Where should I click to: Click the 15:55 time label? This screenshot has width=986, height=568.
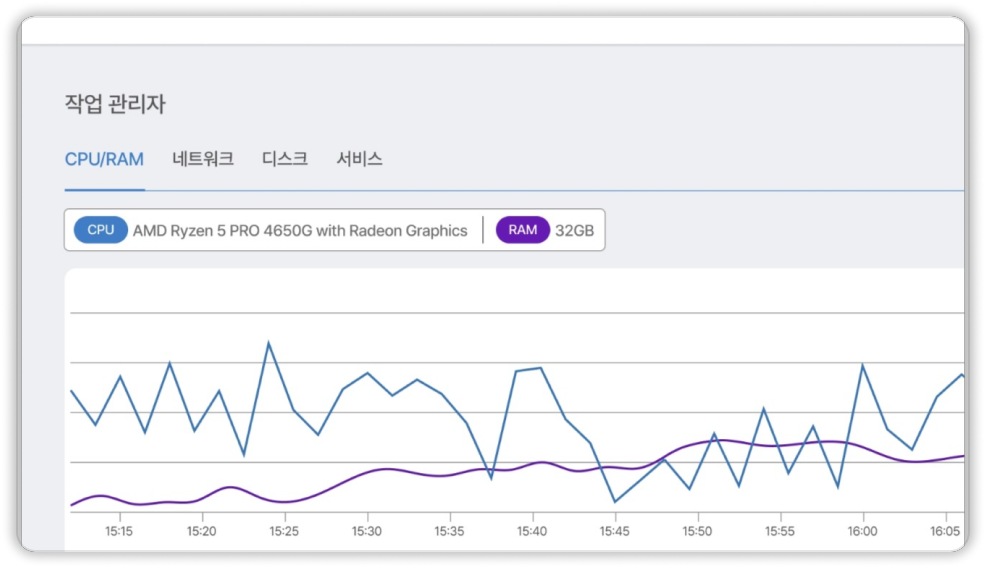tap(780, 531)
